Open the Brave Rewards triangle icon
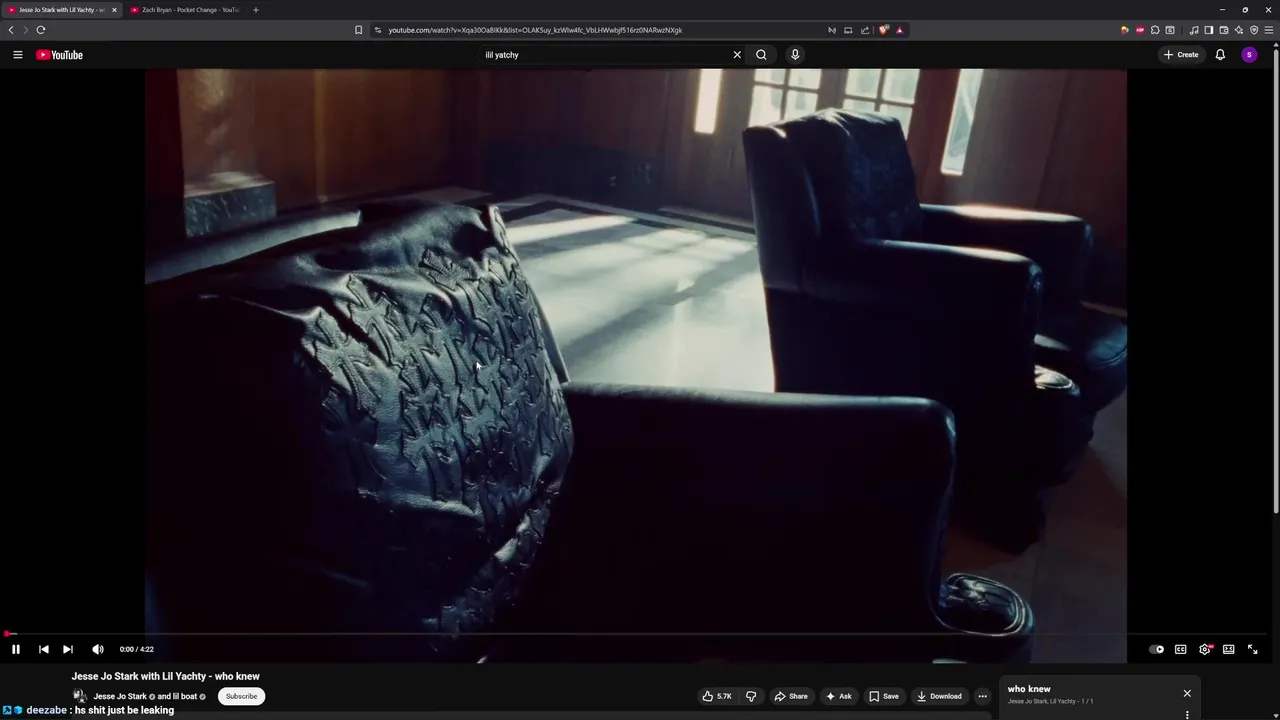 [x=900, y=30]
